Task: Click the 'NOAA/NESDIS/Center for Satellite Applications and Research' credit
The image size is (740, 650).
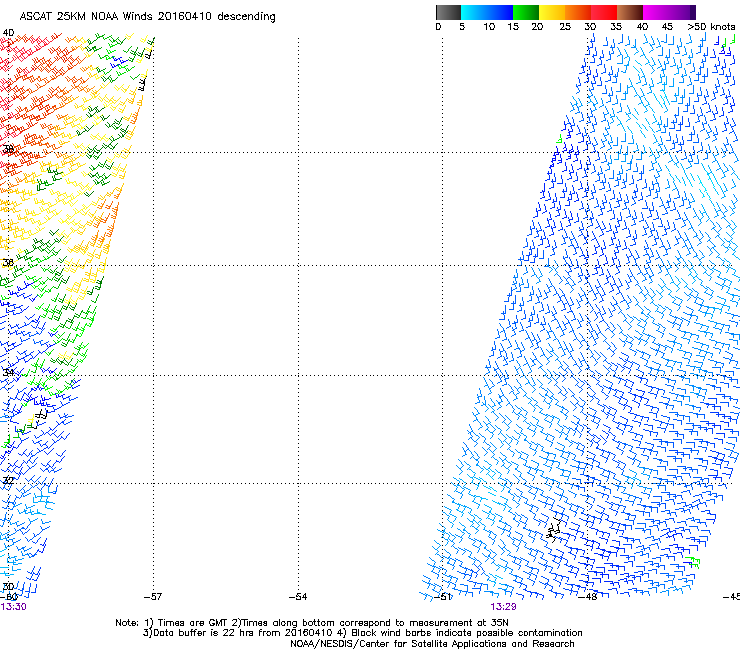Action: pyautogui.click(x=432, y=644)
